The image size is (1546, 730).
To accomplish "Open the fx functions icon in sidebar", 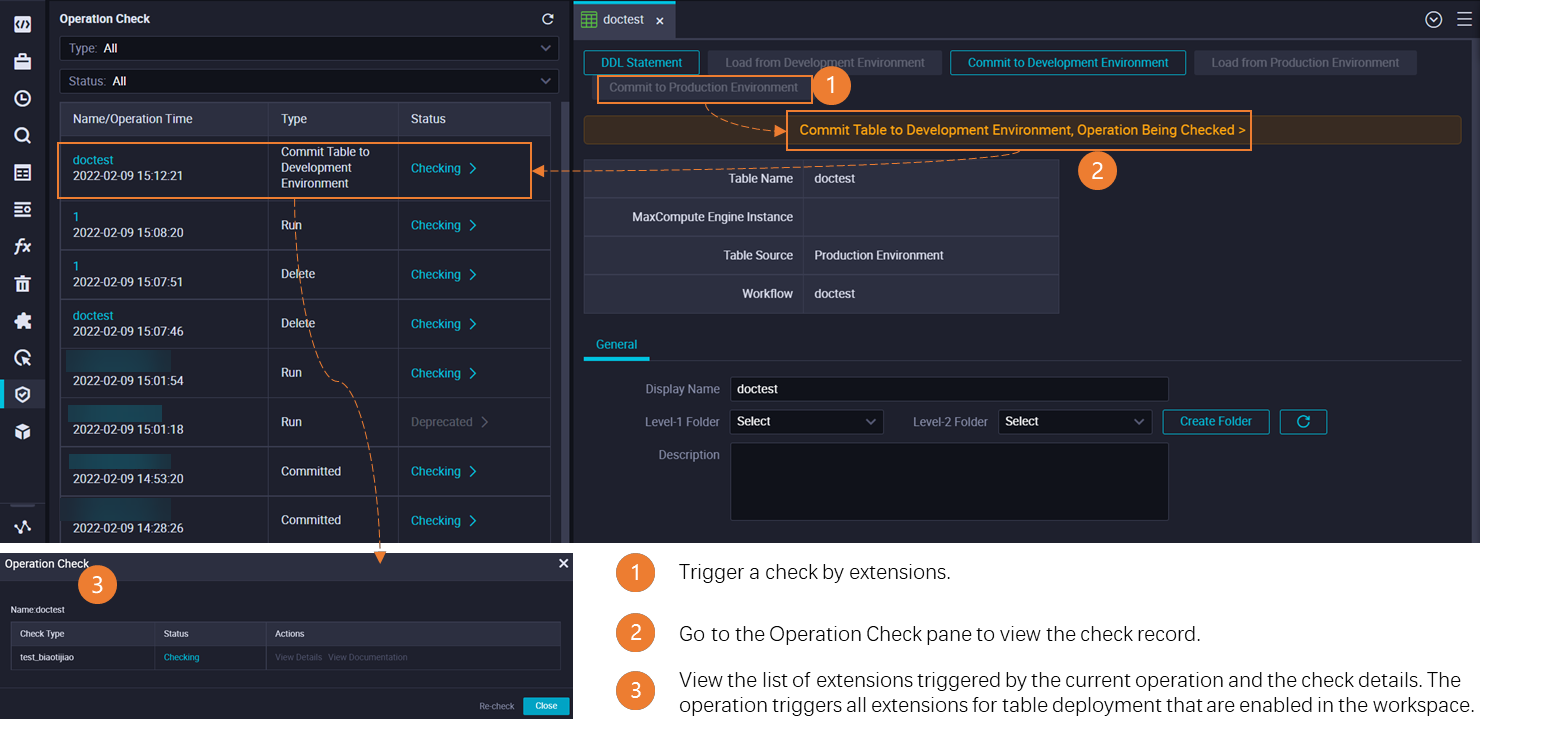I will tap(22, 246).
